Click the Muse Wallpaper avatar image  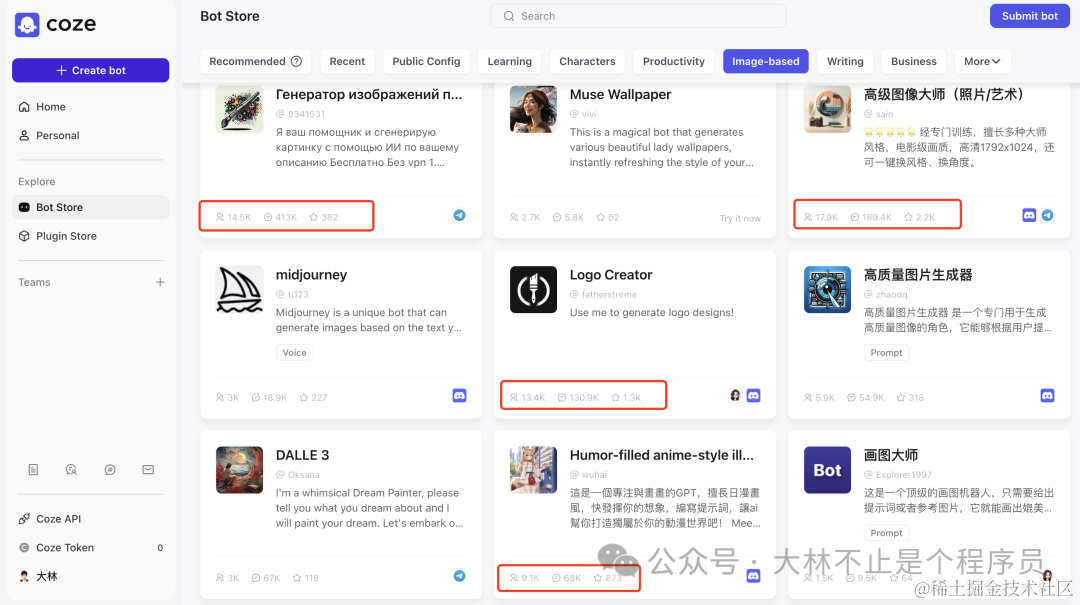(533, 109)
